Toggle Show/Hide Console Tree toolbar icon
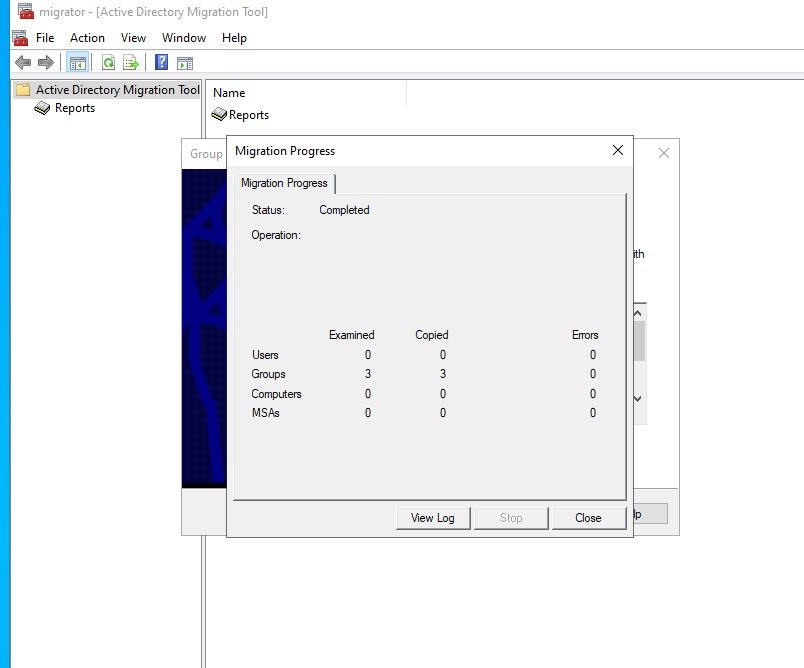Viewport: 804px width, 668px height. (x=77, y=63)
